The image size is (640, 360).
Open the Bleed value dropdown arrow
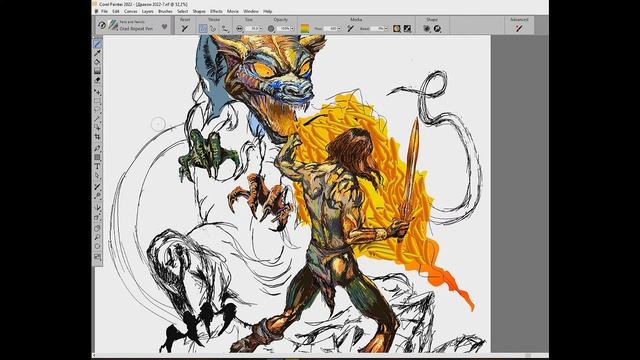386,29
